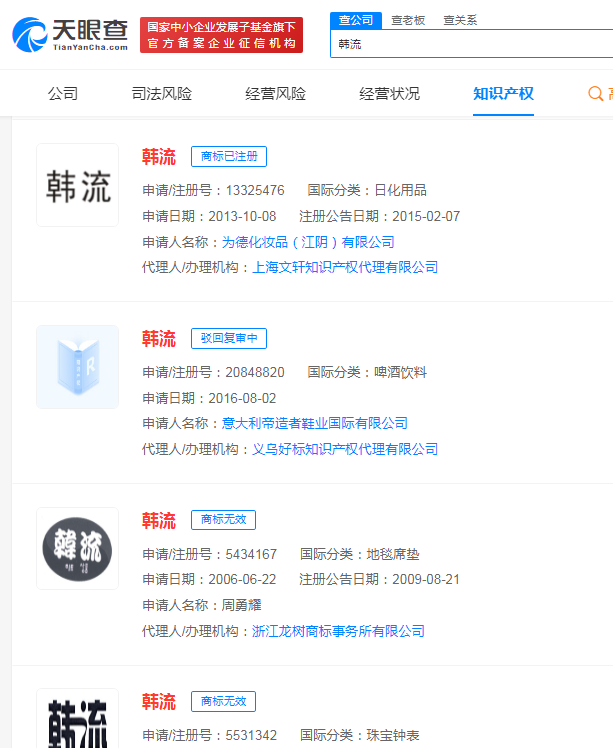This screenshot has width=613, height=748.
Task: Open applicant 意大利帝造者鞋业国际有限公司
Action: pyautogui.click(x=315, y=423)
